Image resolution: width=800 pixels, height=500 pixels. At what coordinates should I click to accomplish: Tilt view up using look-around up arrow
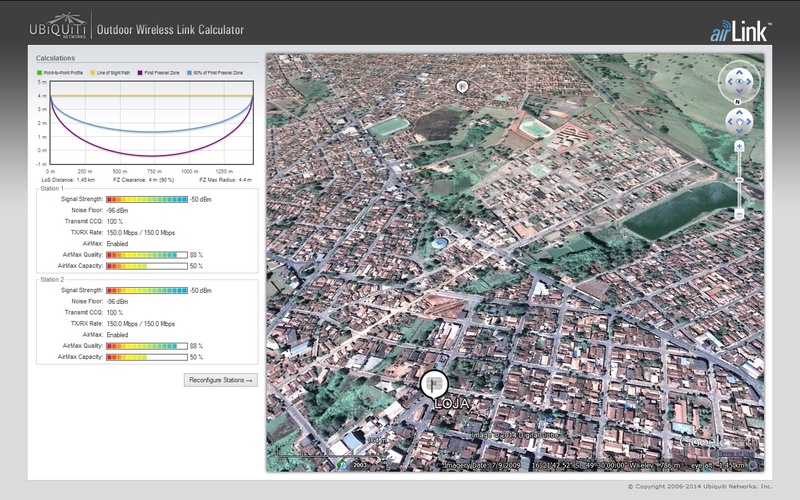pos(739,70)
